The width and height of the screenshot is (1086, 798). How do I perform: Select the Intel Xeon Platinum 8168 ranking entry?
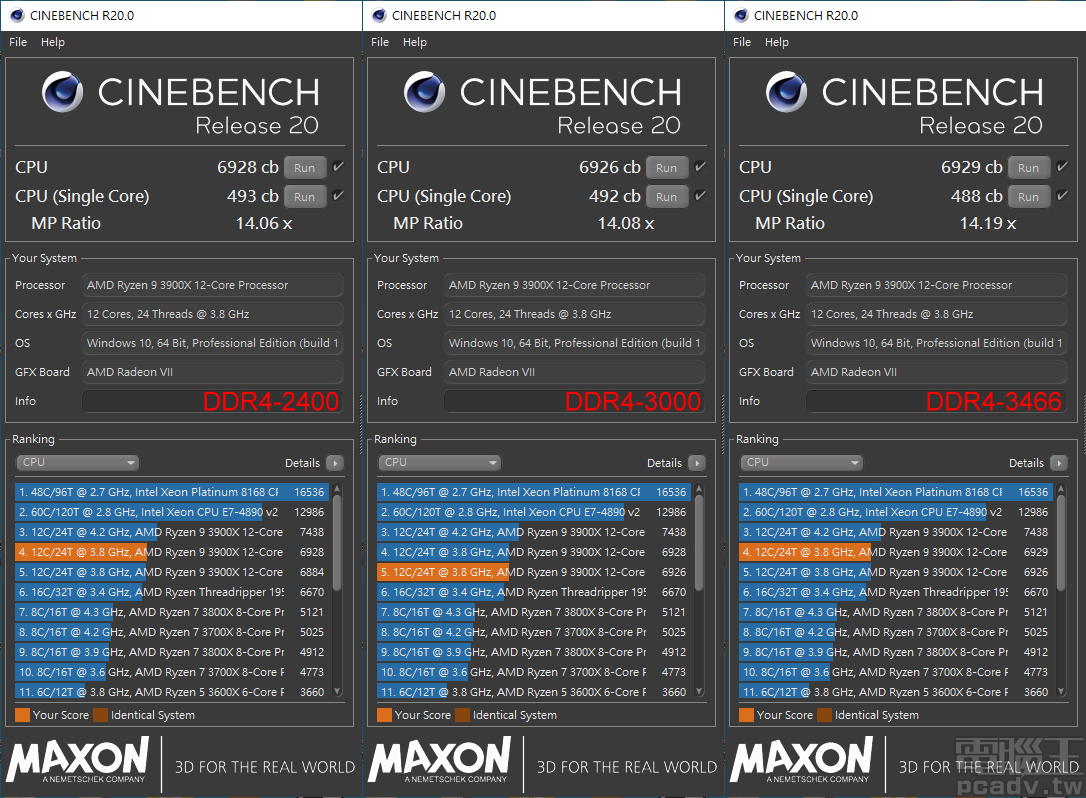(150, 492)
